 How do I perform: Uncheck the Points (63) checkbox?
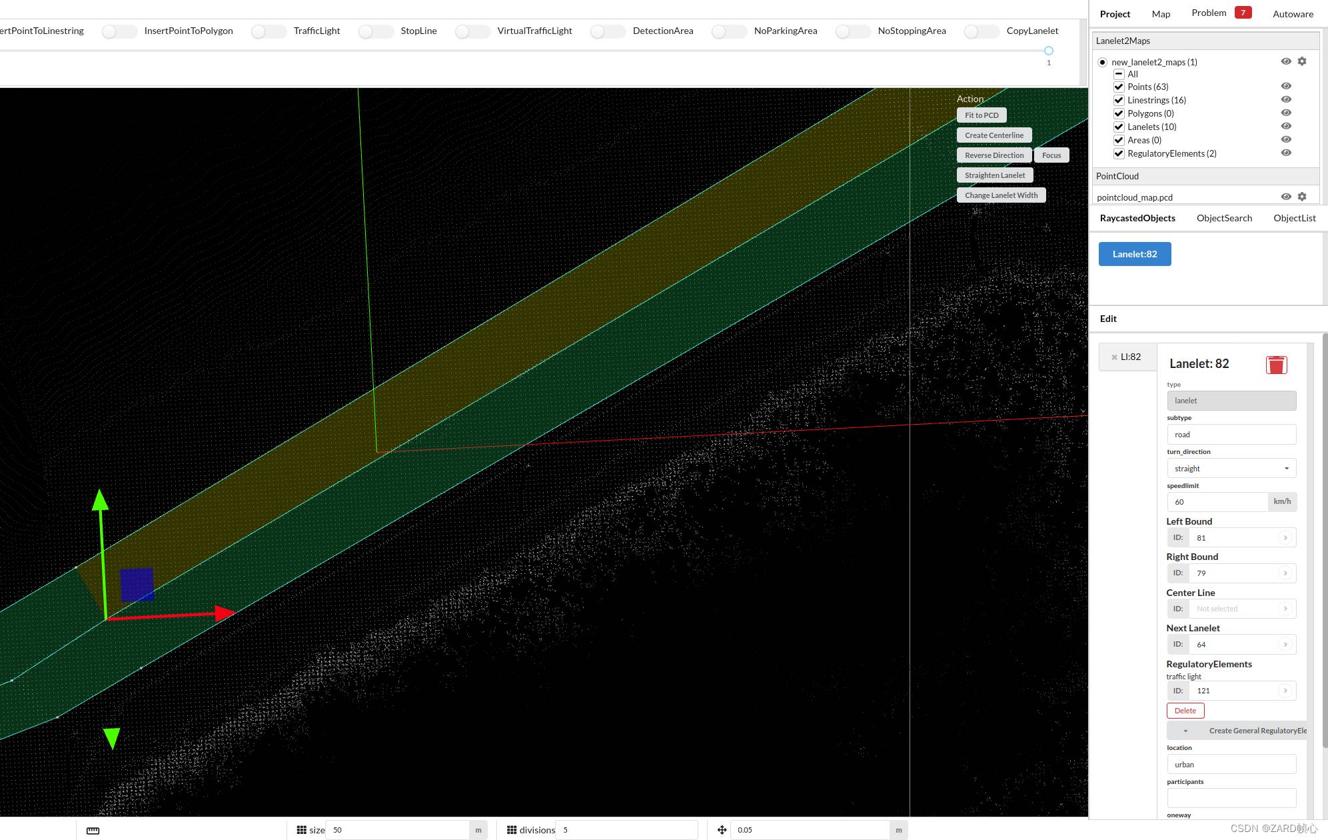click(1119, 87)
